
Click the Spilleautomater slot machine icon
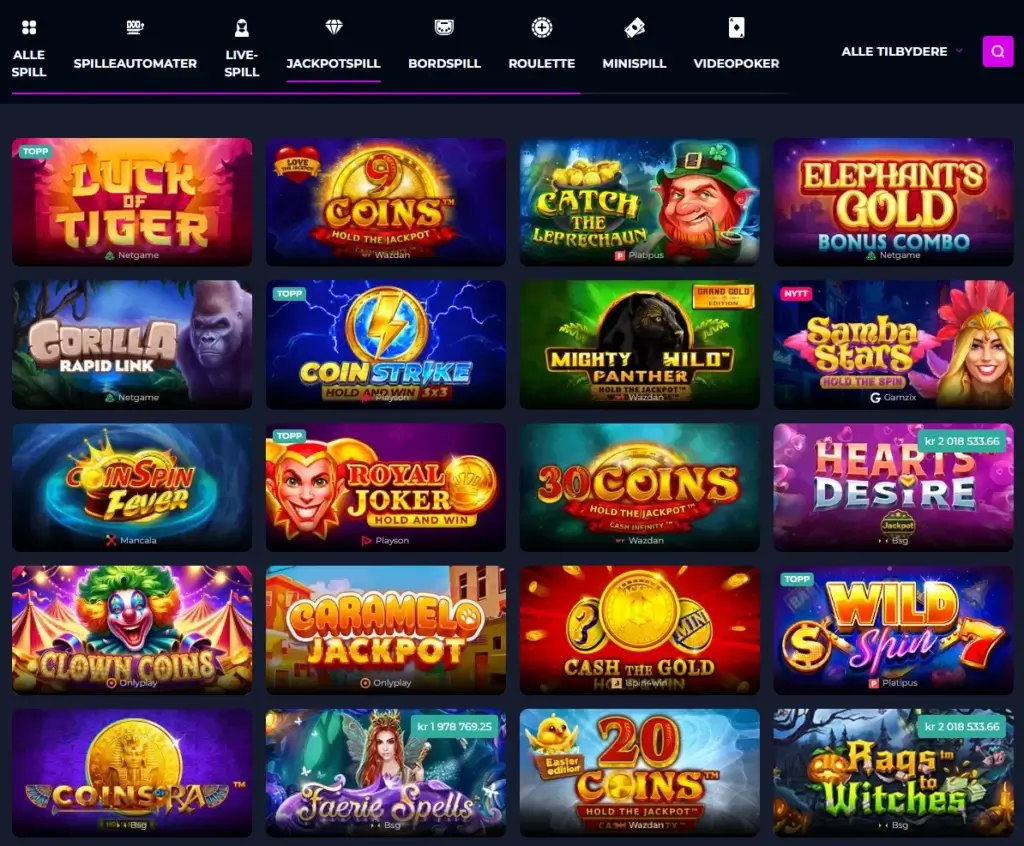click(x=135, y=27)
